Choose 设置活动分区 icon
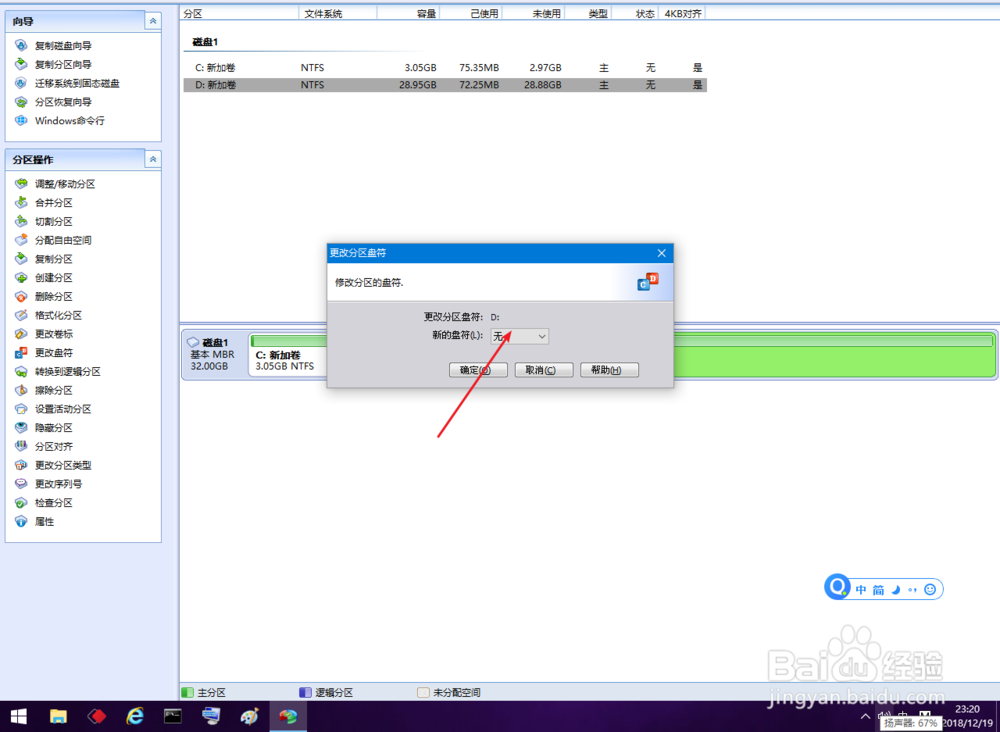Screen dimensions: 1000x732 [21, 409]
